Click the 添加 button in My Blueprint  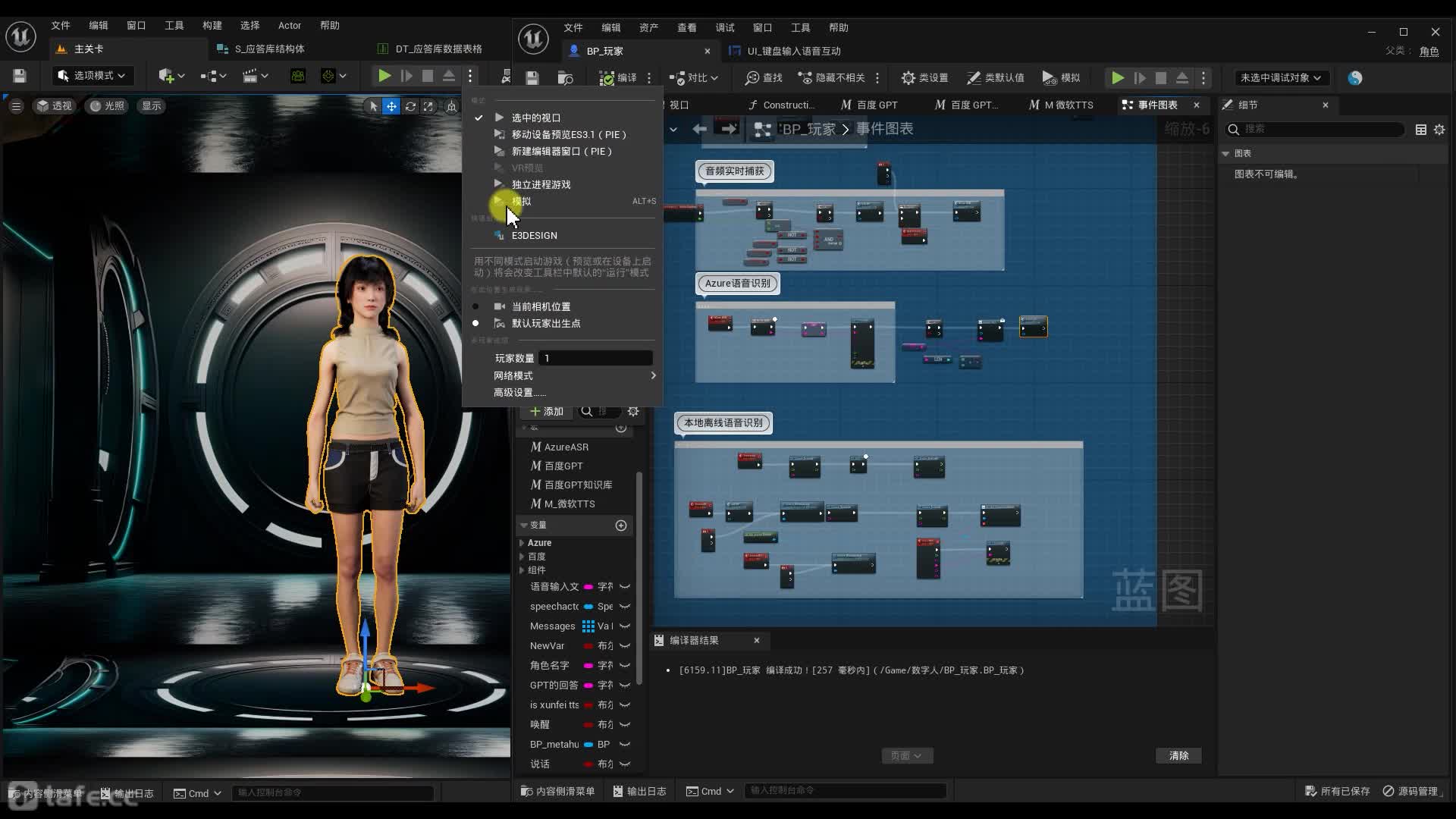(547, 412)
